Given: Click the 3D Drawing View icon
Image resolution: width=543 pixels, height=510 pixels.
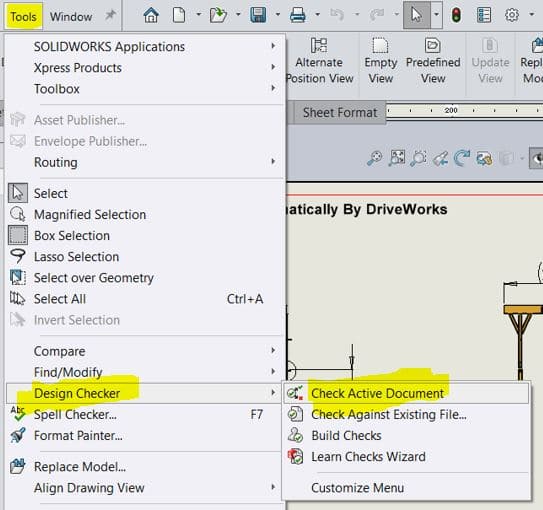Looking at the screenshot, I should pyautogui.click(x=484, y=159).
